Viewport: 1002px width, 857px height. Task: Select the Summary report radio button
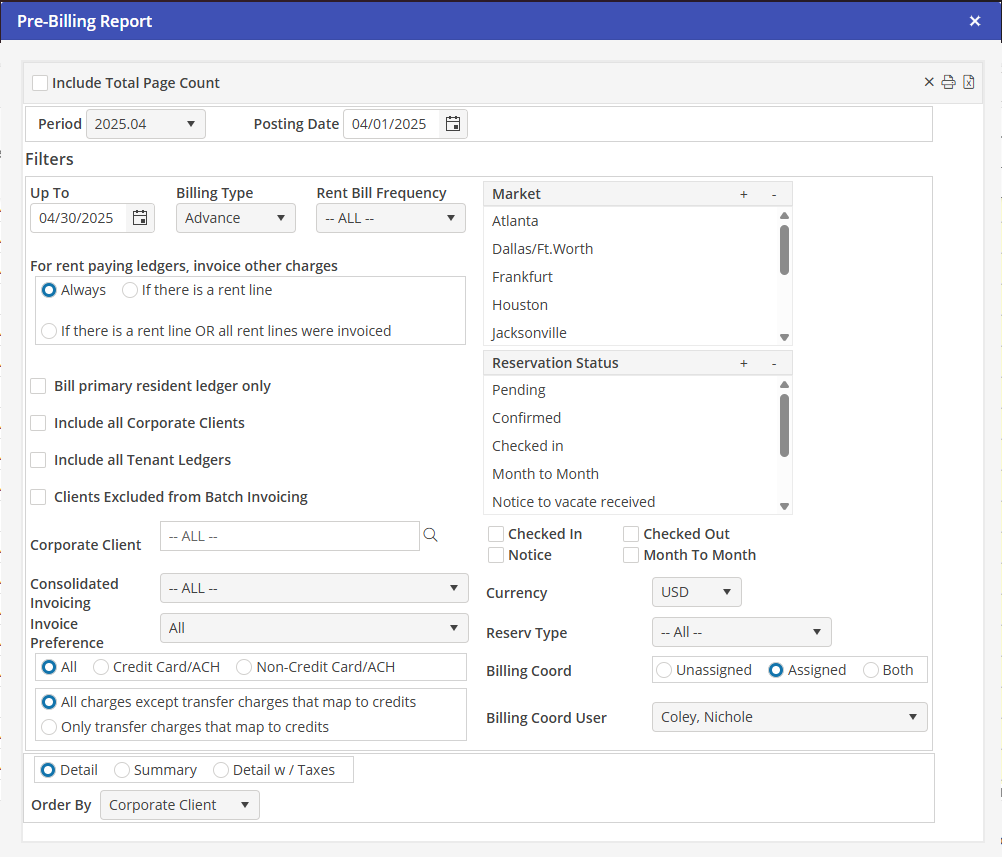coord(122,770)
